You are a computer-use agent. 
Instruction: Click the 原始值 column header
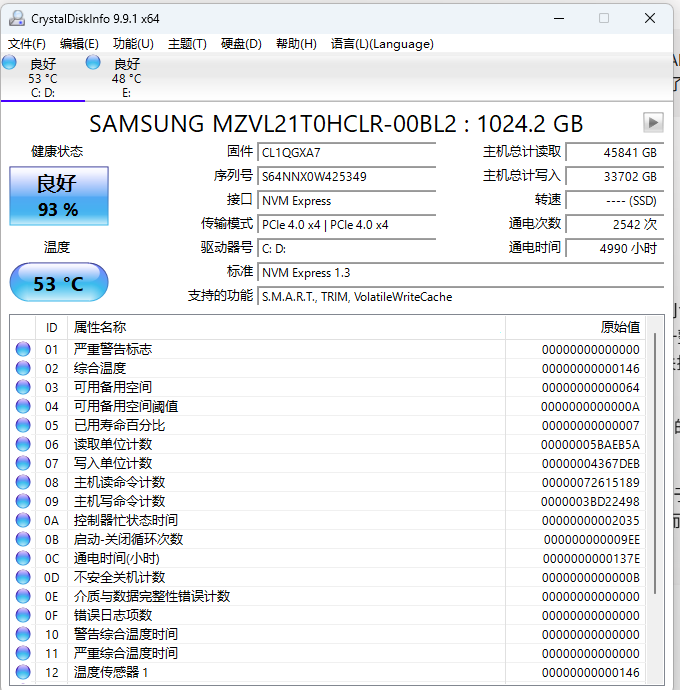576,327
